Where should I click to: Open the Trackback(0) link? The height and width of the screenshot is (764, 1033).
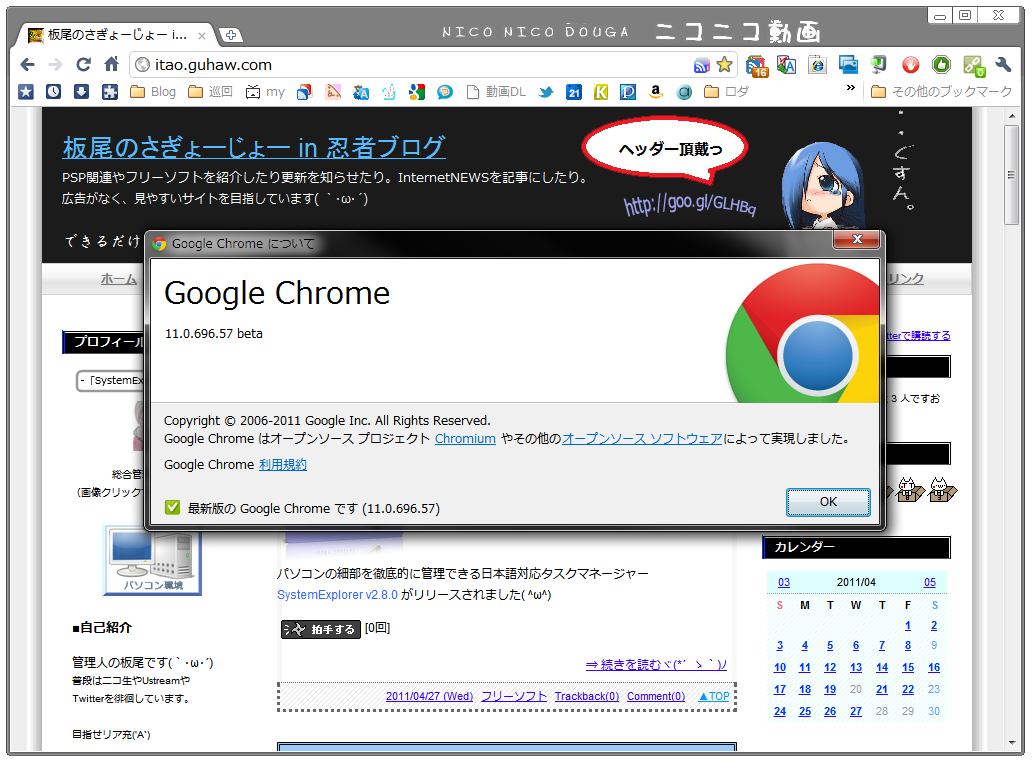[x=587, y=696]
